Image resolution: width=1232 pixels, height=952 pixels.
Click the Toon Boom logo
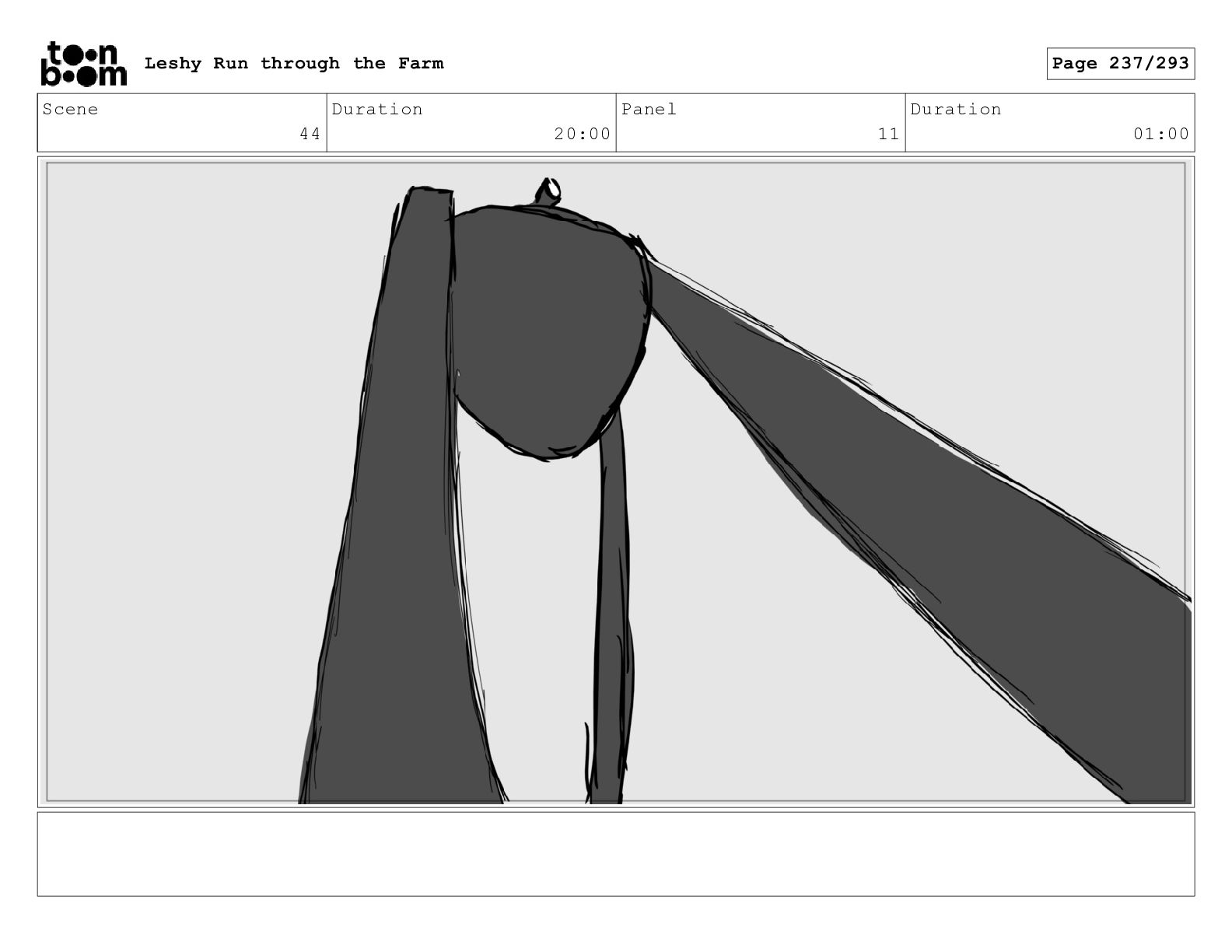pyautogui.click(x=83, y=63)
